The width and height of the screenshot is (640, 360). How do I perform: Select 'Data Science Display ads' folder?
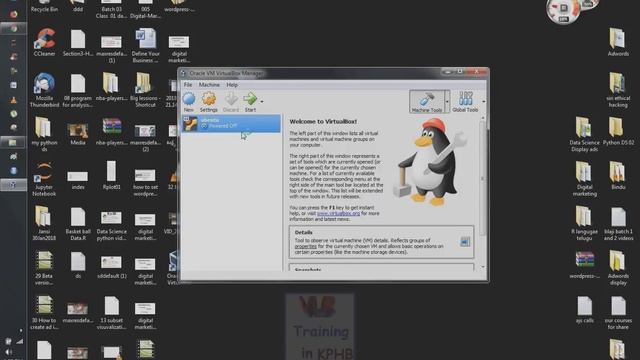[x=584, y=134]
